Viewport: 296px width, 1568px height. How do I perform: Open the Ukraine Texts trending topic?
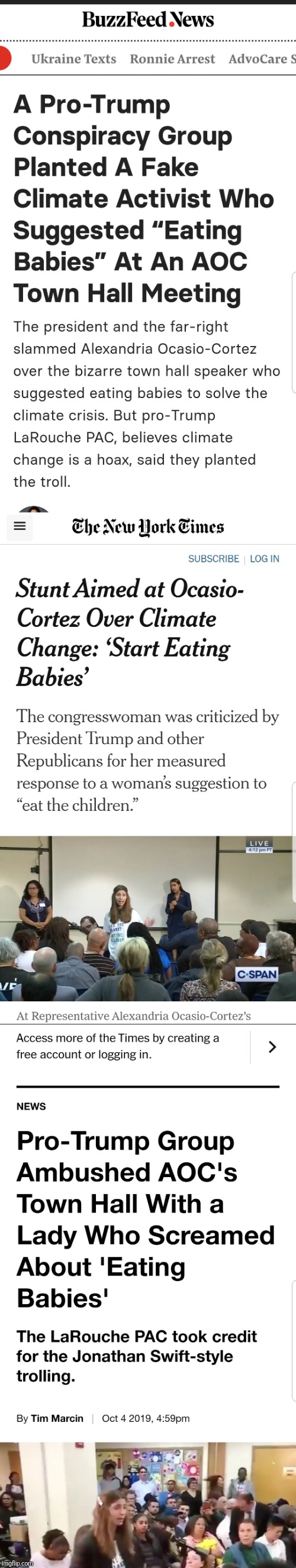tap(73, 59)
